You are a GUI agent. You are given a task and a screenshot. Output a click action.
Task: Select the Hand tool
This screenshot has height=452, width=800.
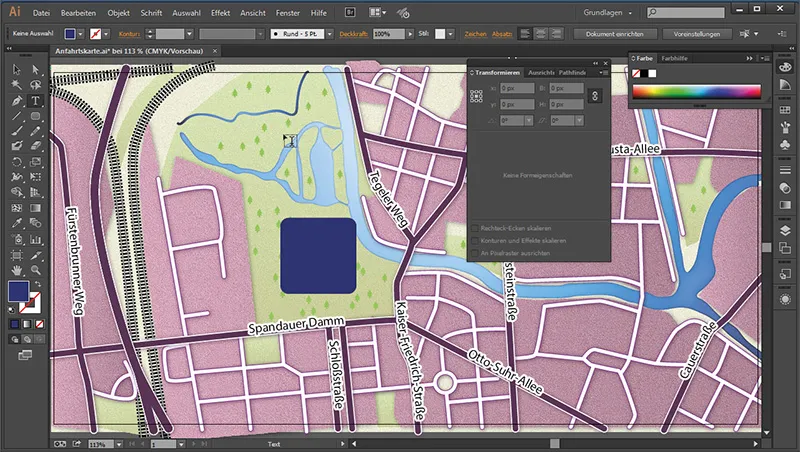17,270
